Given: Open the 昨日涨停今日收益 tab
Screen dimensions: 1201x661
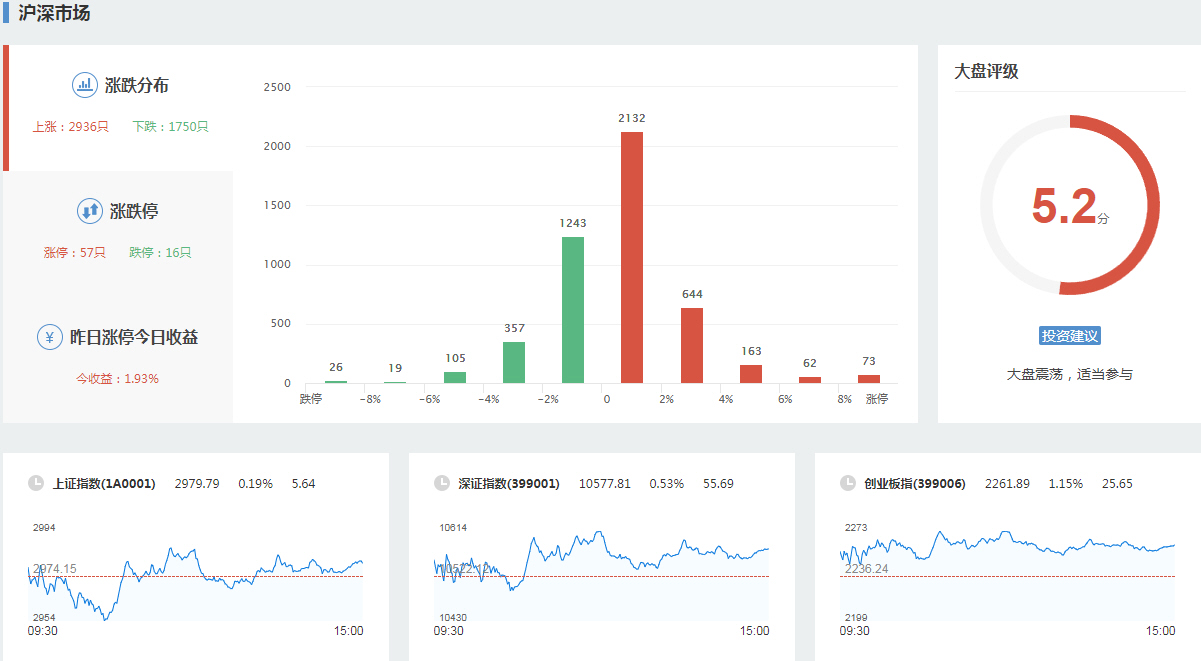Looking at the screenshot, I should click(133, 338).
